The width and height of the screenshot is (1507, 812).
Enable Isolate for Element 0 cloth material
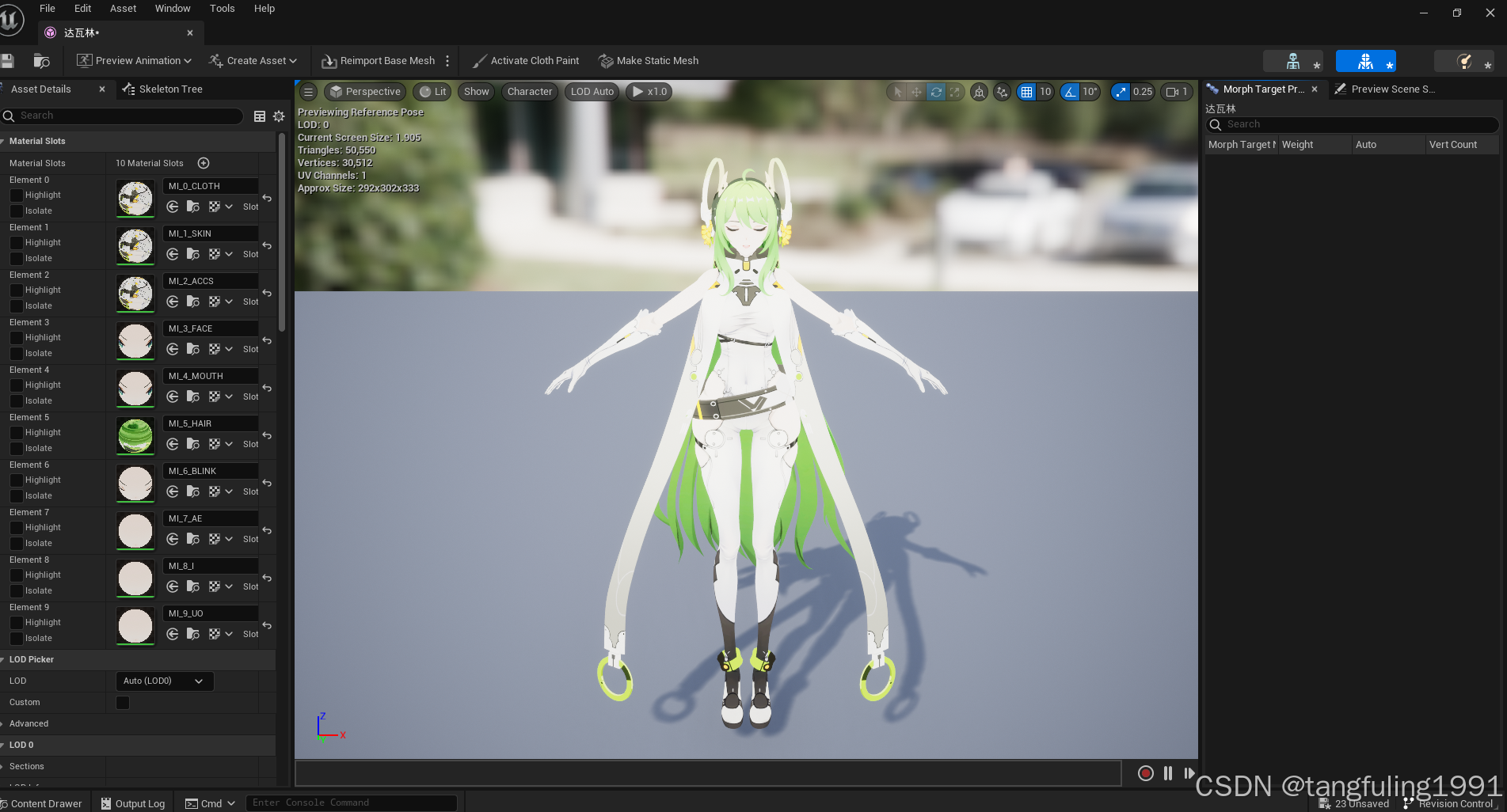pyautogui.click(x=17, y=211)
